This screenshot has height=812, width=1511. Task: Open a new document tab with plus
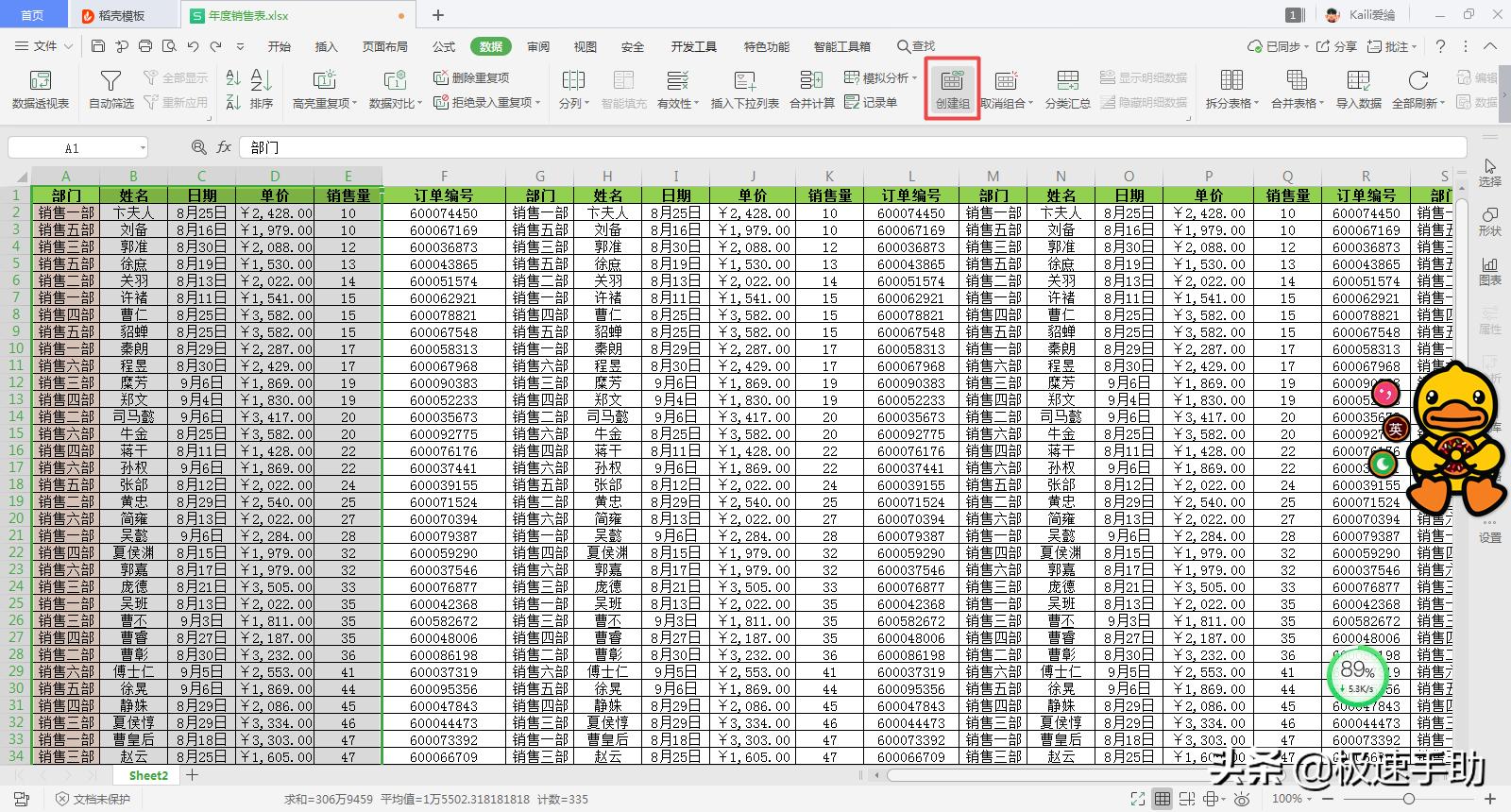(438, 15)
